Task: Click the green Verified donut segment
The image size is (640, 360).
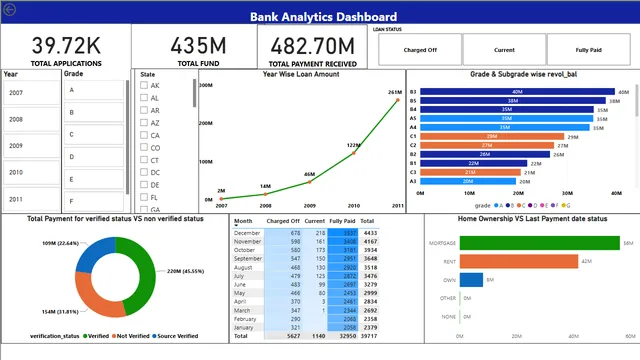Action: [x=146, y=273]
